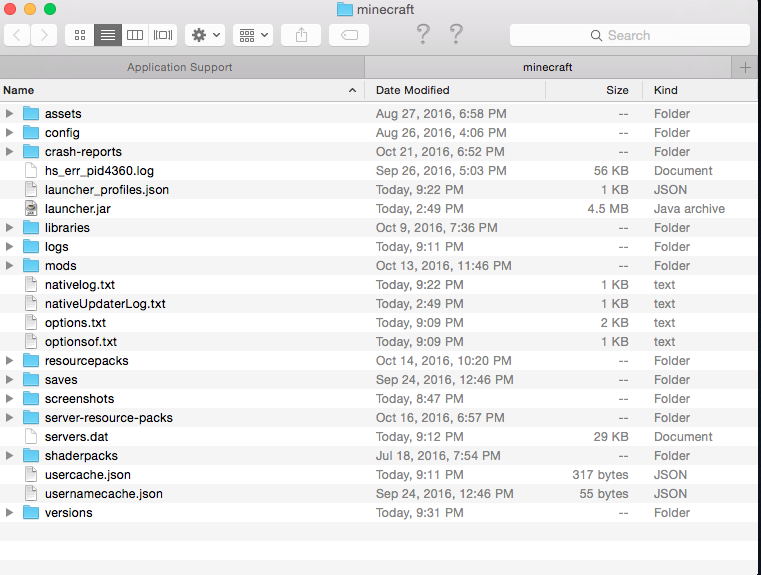Viewport: 761px width, 575px height.
Task: Select the libraries folder icon
Action: tap(31, 228)
